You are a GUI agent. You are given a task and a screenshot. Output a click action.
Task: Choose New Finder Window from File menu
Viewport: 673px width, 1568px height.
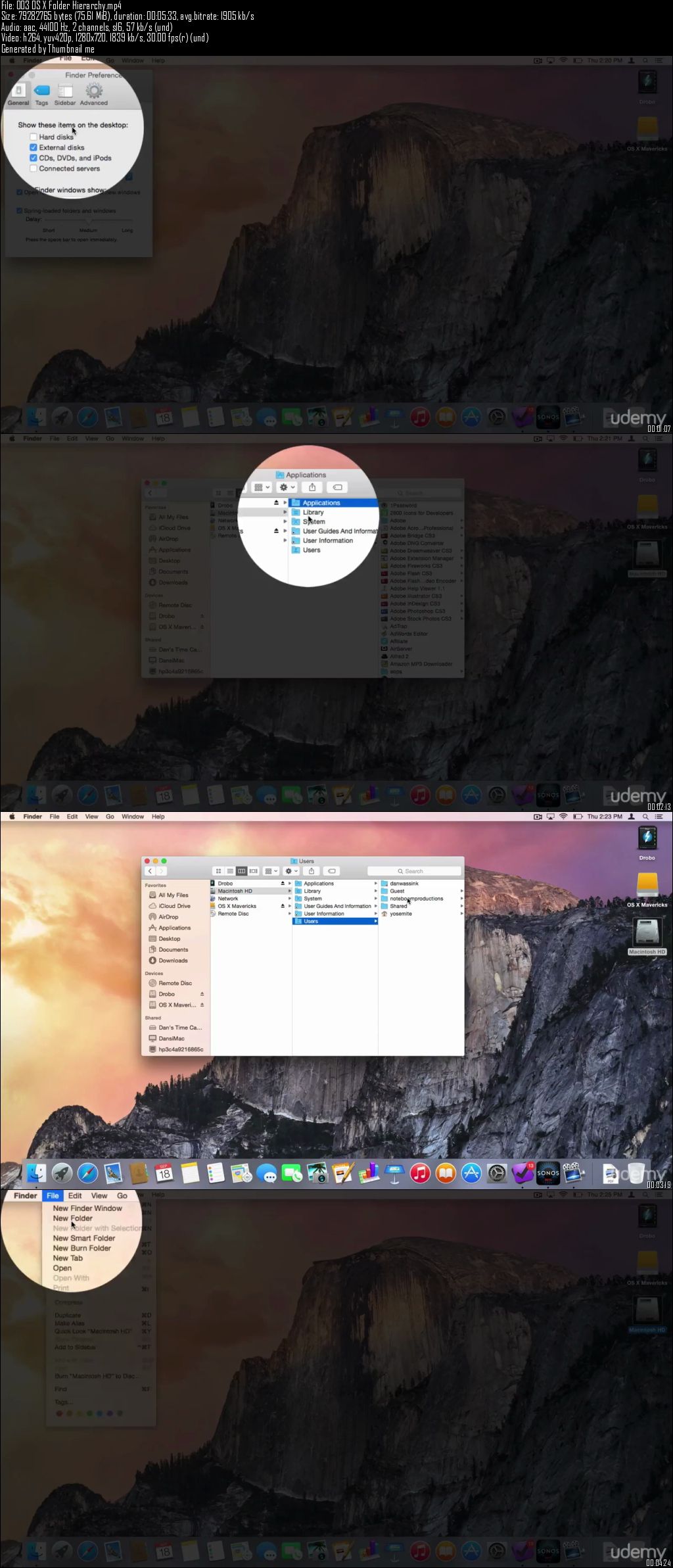pyautogui.click(x=87, y=1208)
